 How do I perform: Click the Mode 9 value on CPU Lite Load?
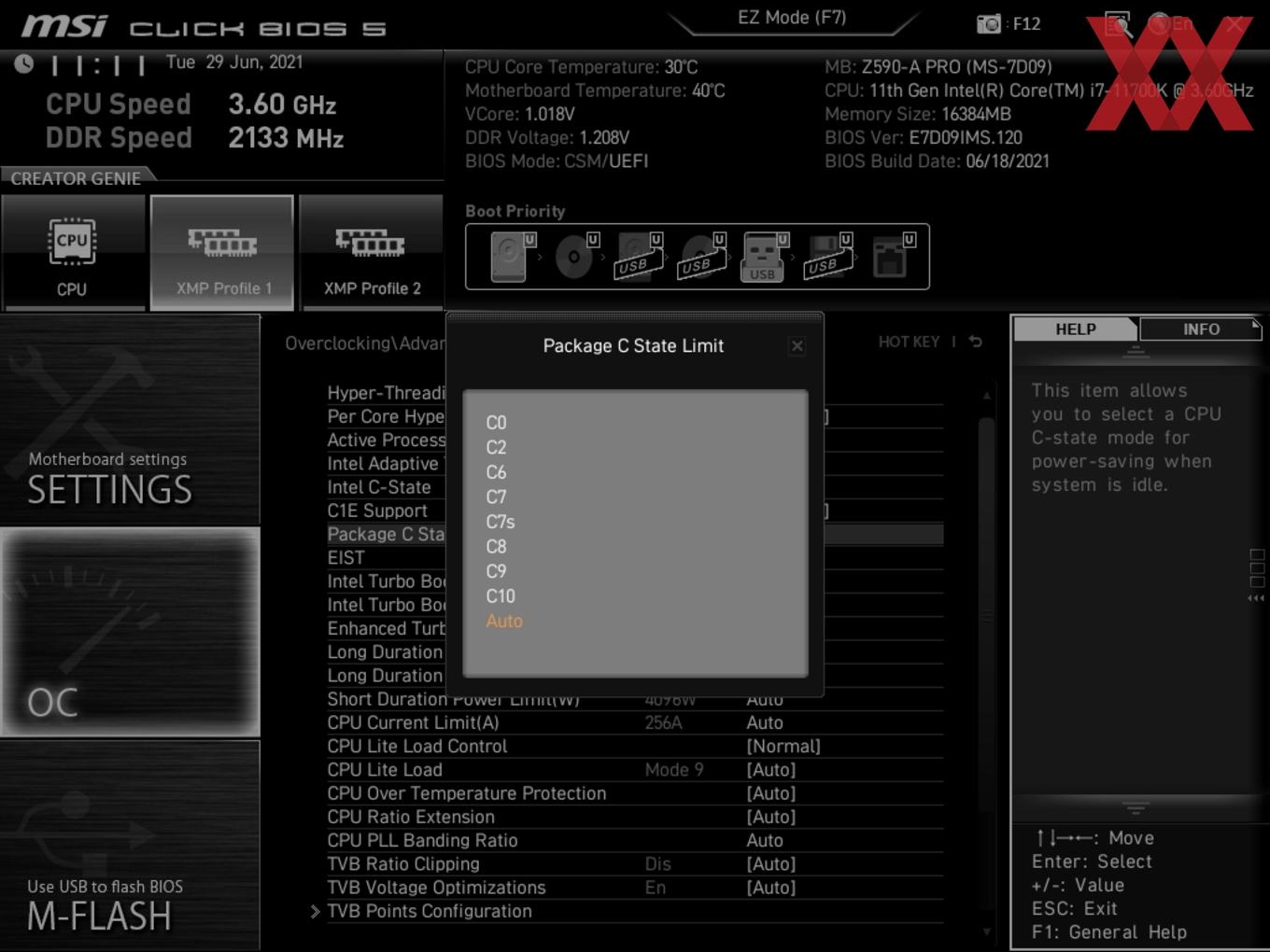(x=674, y=770)
